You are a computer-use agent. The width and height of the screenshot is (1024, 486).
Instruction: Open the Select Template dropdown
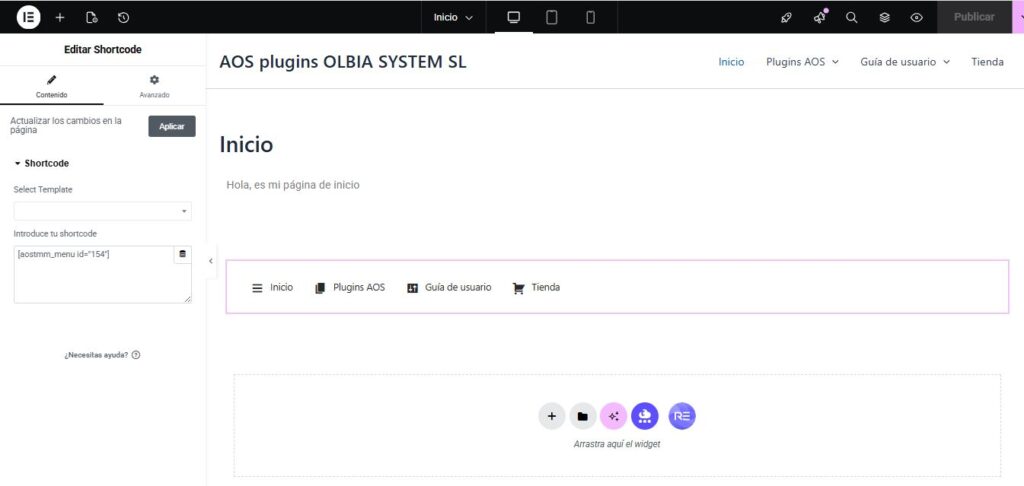click(102, 211)
